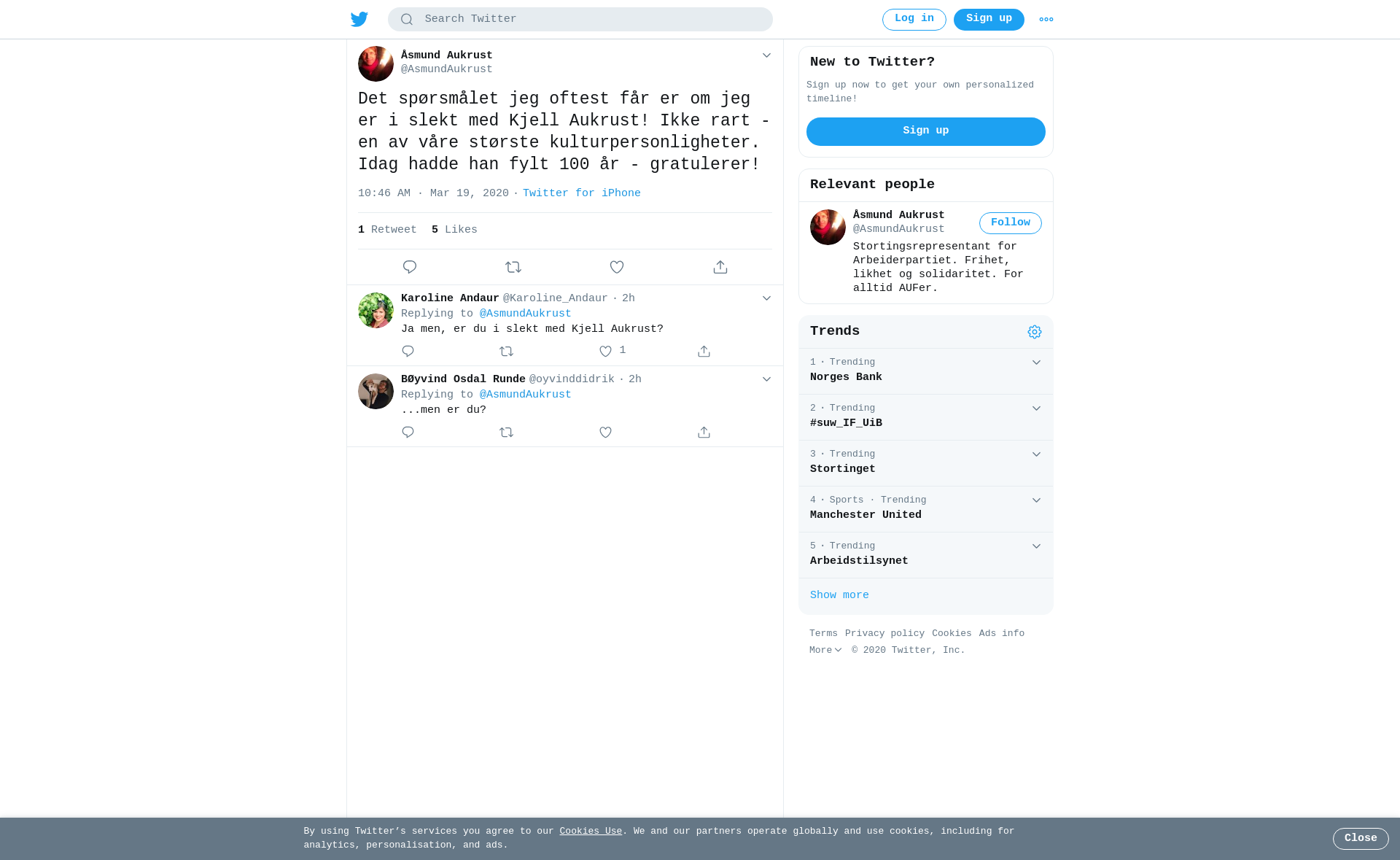Like Karoline Andaur's reply
This screenshot has height=860, width=1400.
pyautogui.click(x=605, y=352)
